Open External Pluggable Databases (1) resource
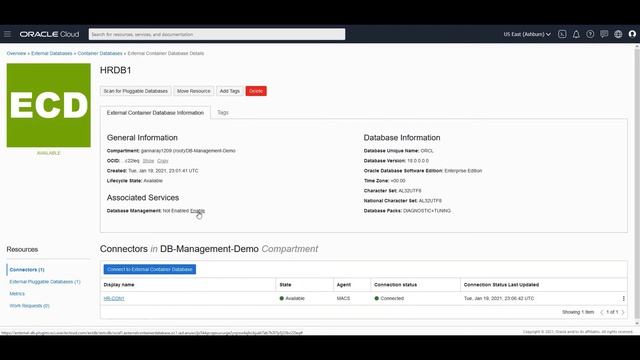Viewport: 640px width, 360px height. pos(45,282)
